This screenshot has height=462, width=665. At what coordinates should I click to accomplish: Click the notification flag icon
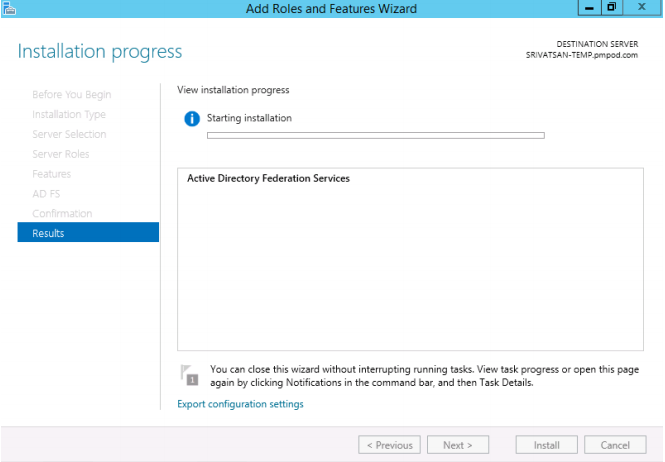coord(189,375)
